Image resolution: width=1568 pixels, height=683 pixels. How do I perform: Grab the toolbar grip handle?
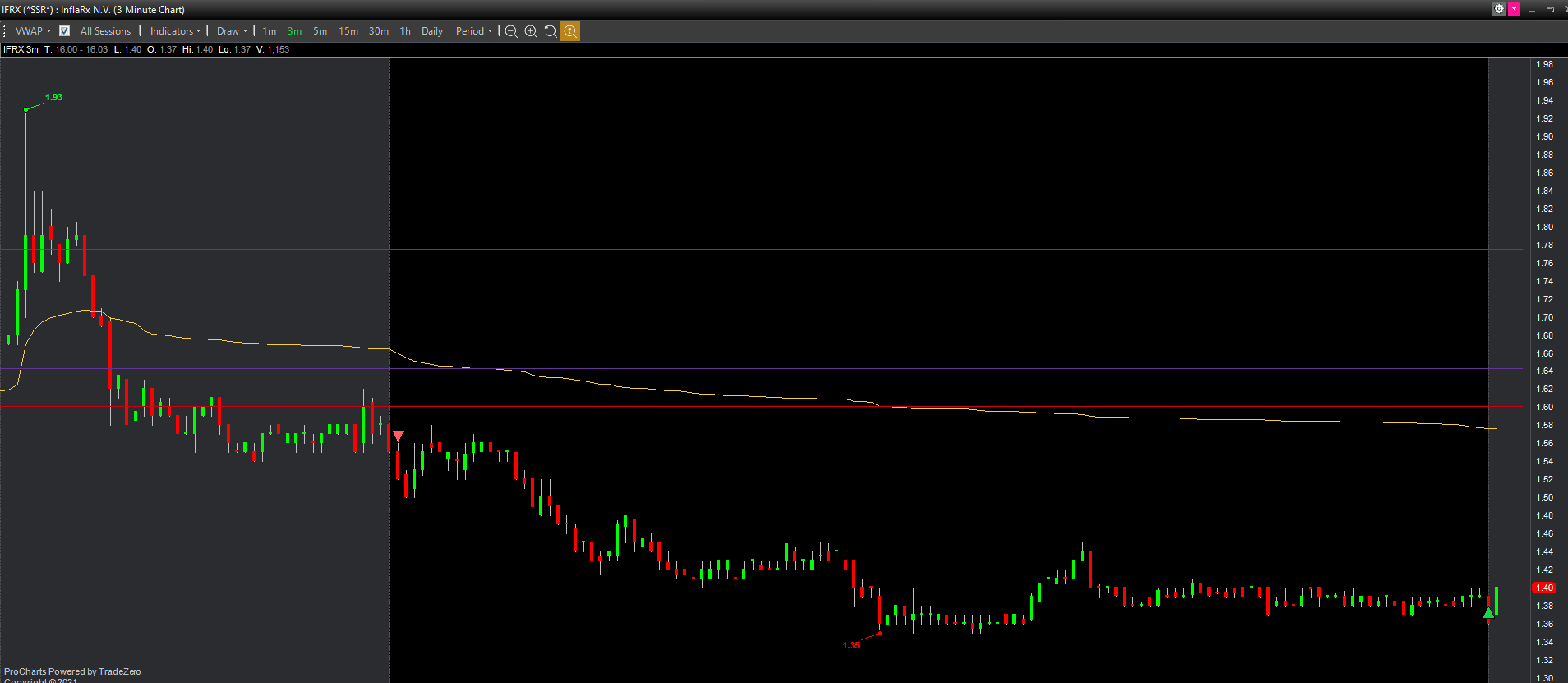tap(5, 31)
